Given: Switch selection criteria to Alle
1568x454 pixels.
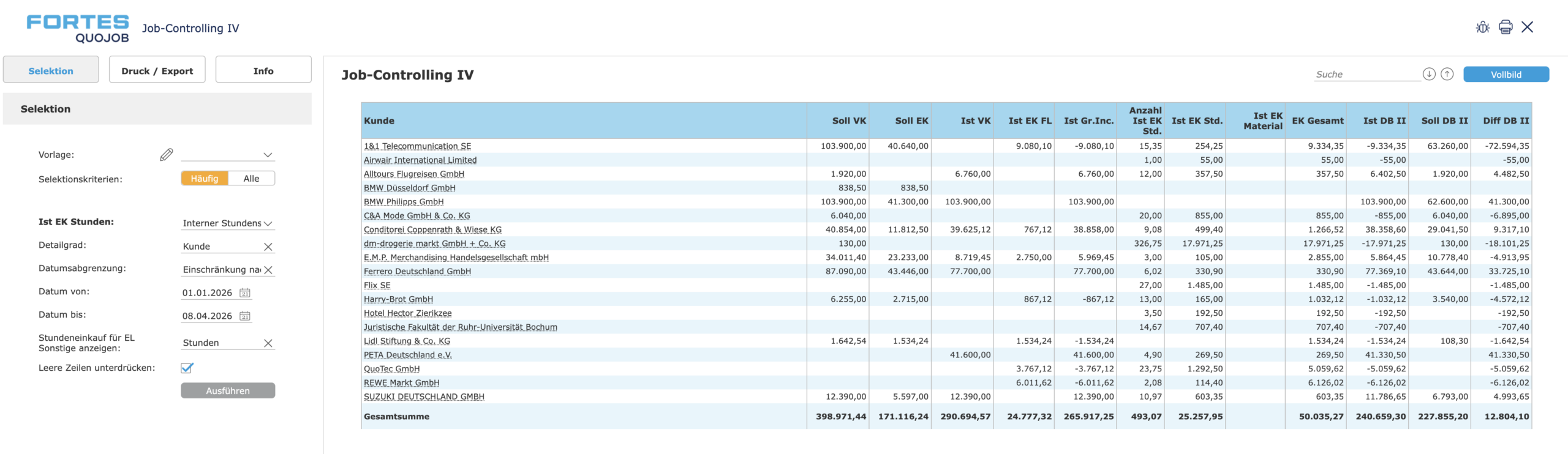Looking at the screenshot, I should pos(251,179).
